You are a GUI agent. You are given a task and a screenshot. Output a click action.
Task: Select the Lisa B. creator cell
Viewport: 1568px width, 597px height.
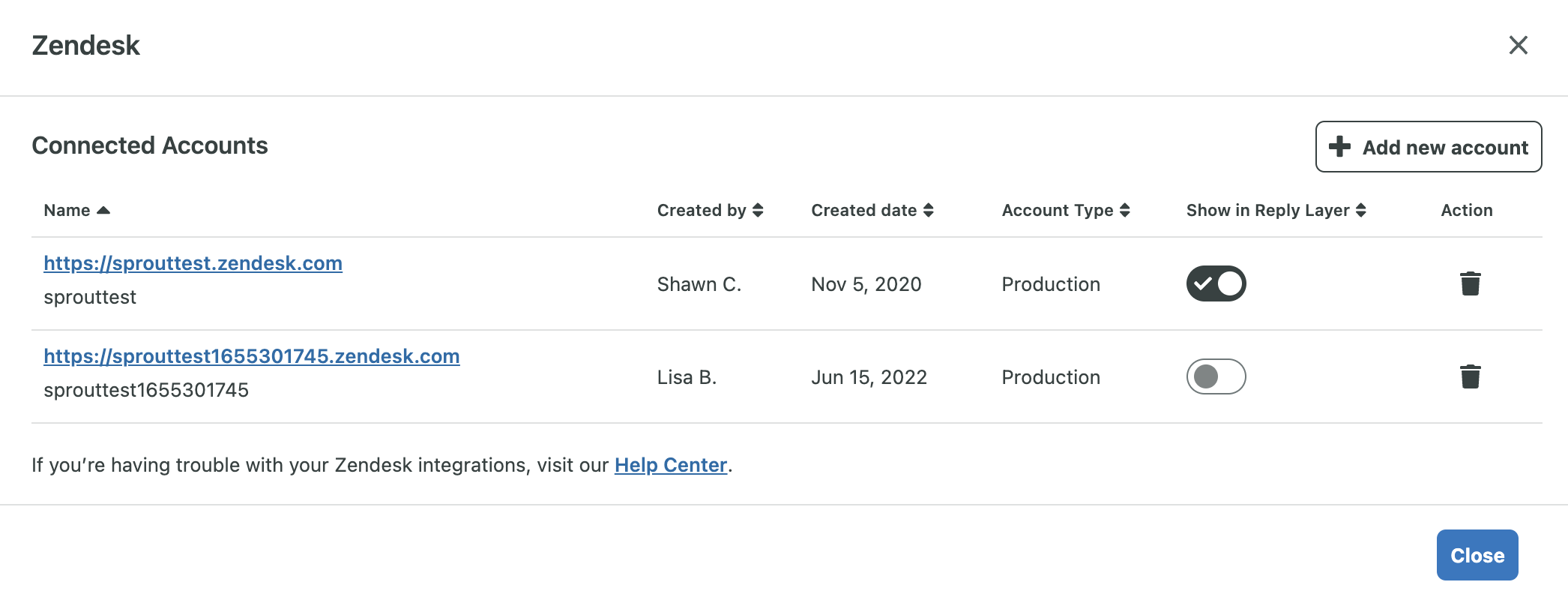pos(687,377)
